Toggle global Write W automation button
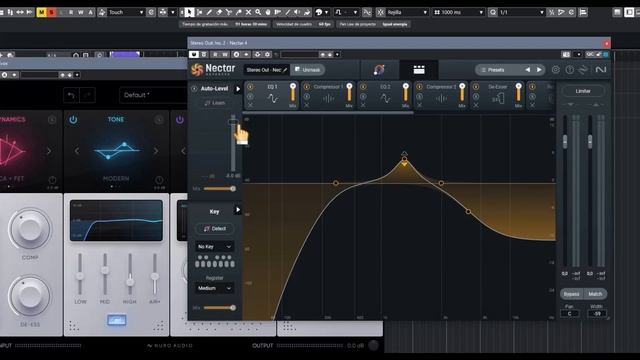Image resolution: width=640 pixels, height=360 pixels. coord(81,12)
